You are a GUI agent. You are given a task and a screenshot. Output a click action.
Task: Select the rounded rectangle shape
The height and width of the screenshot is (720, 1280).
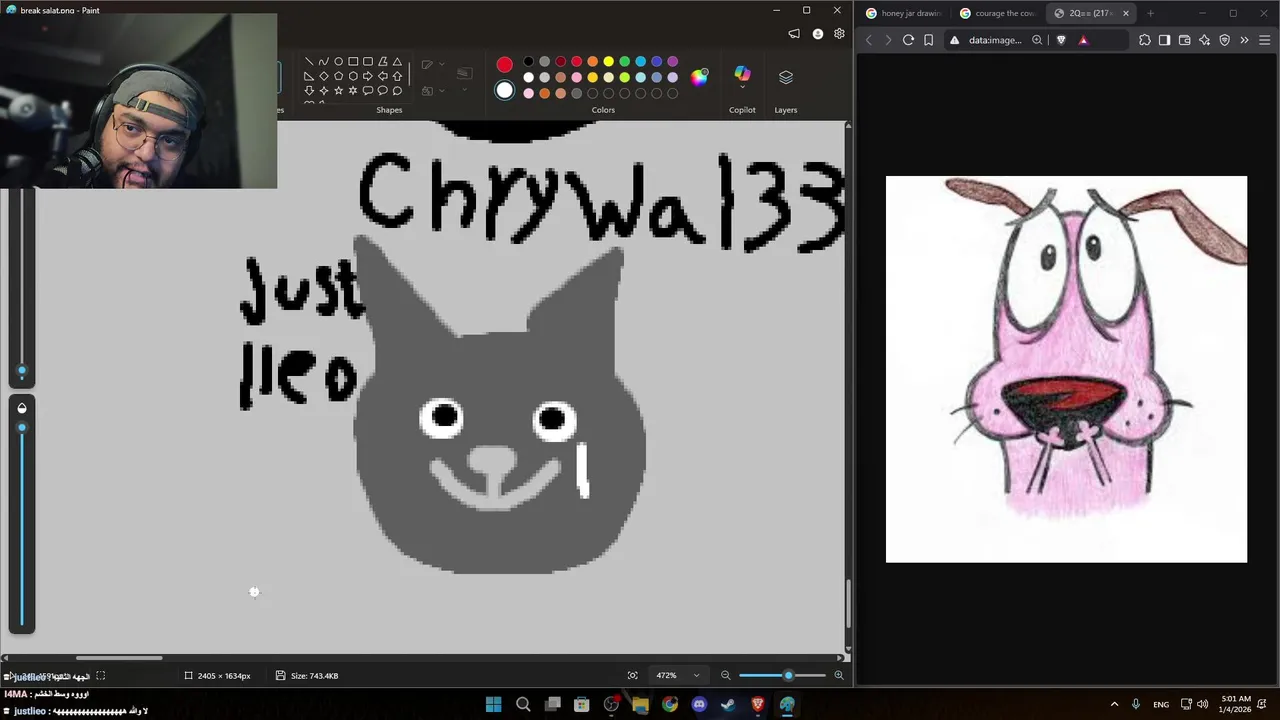pos(368,62)
